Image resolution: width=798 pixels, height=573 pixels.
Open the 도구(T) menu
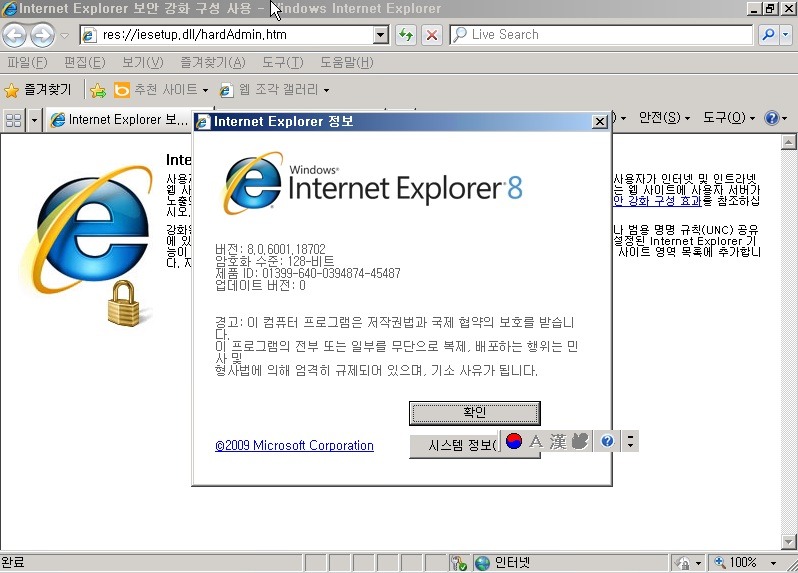pos(282,63)
